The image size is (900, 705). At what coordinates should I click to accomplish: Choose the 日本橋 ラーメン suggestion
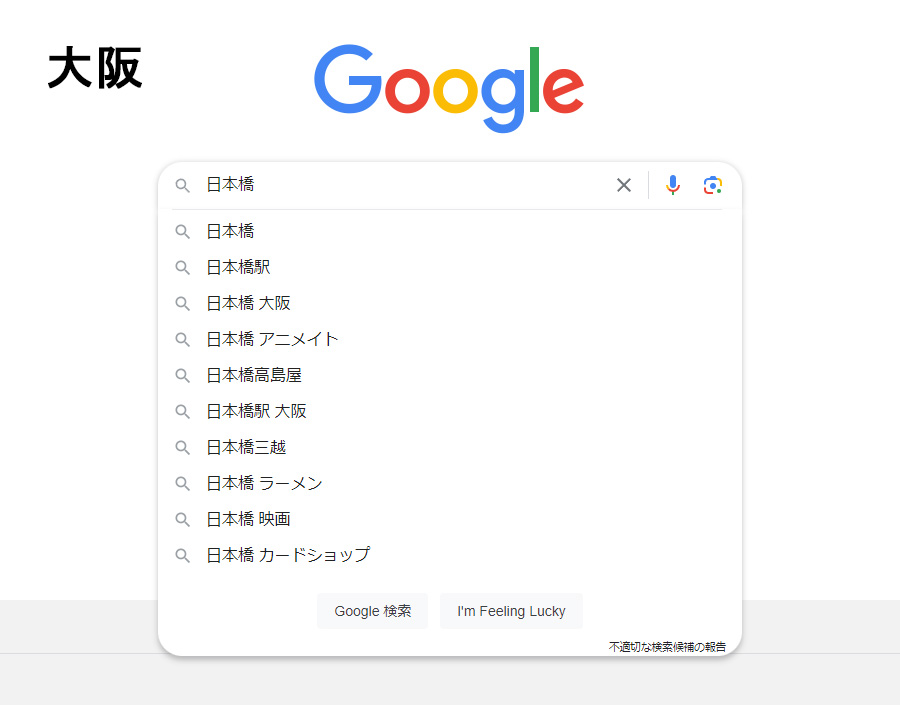[x=265, y=483]
